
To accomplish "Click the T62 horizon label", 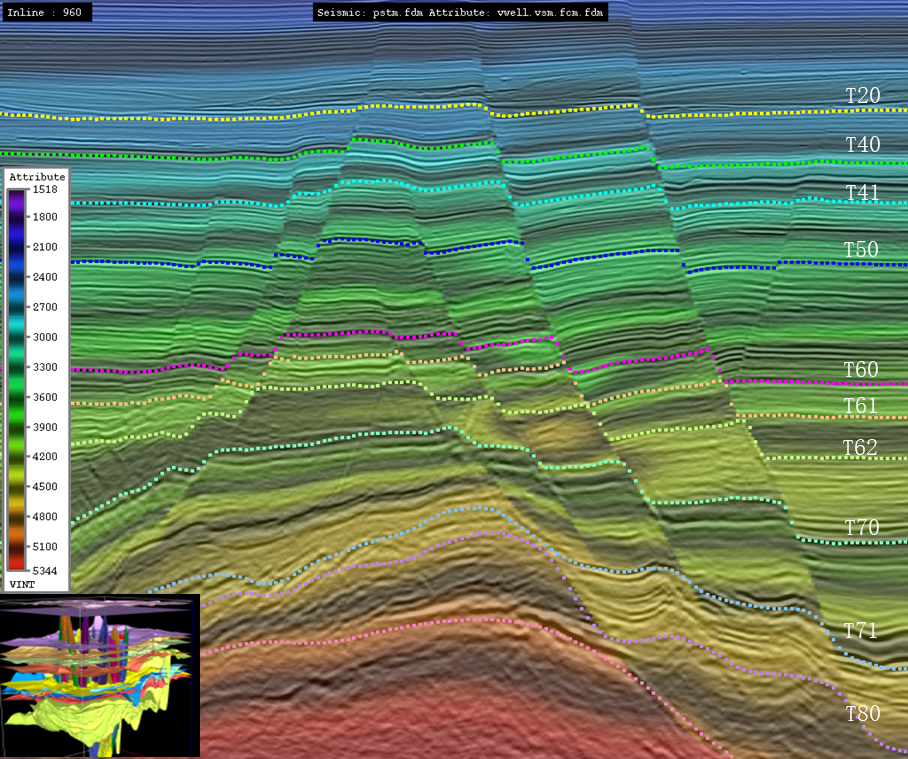I will [860, 448].
